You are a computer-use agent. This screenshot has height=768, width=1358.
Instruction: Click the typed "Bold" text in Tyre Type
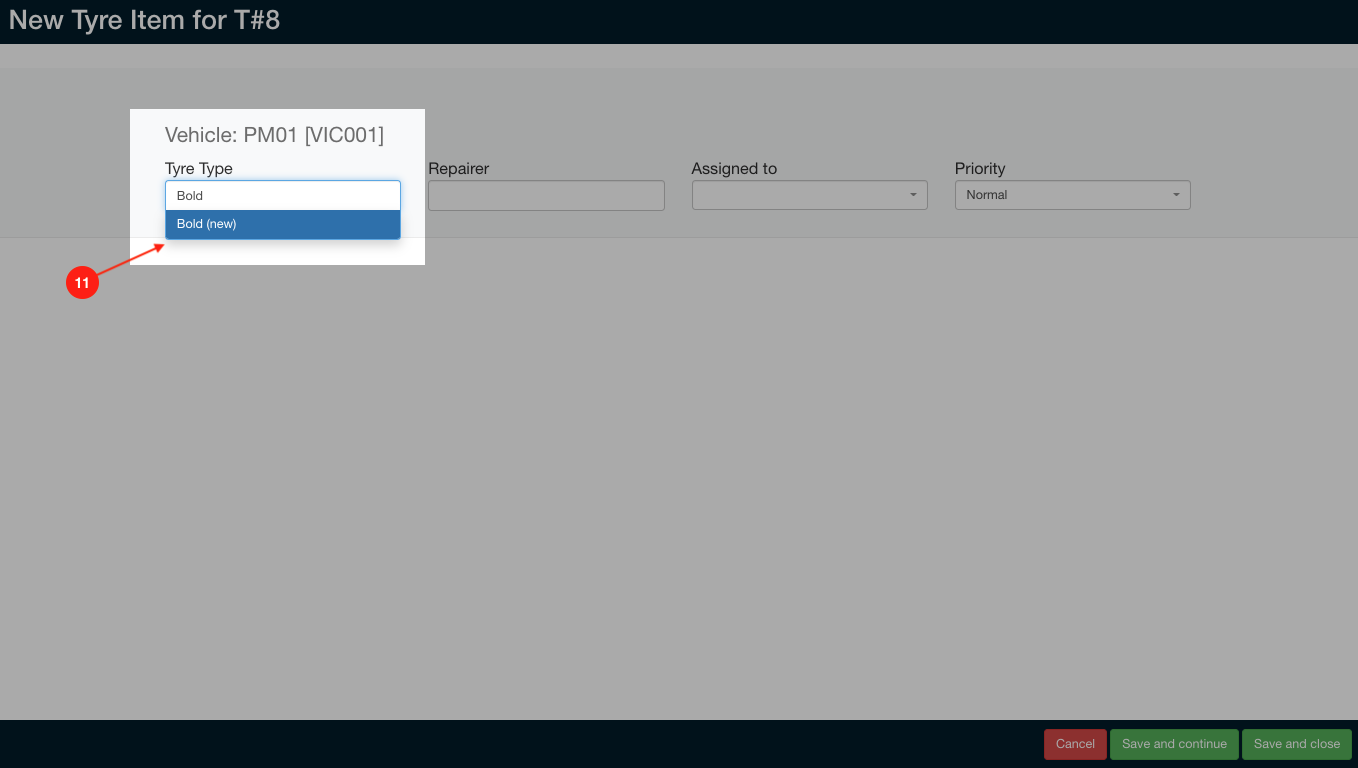[190, 196]
